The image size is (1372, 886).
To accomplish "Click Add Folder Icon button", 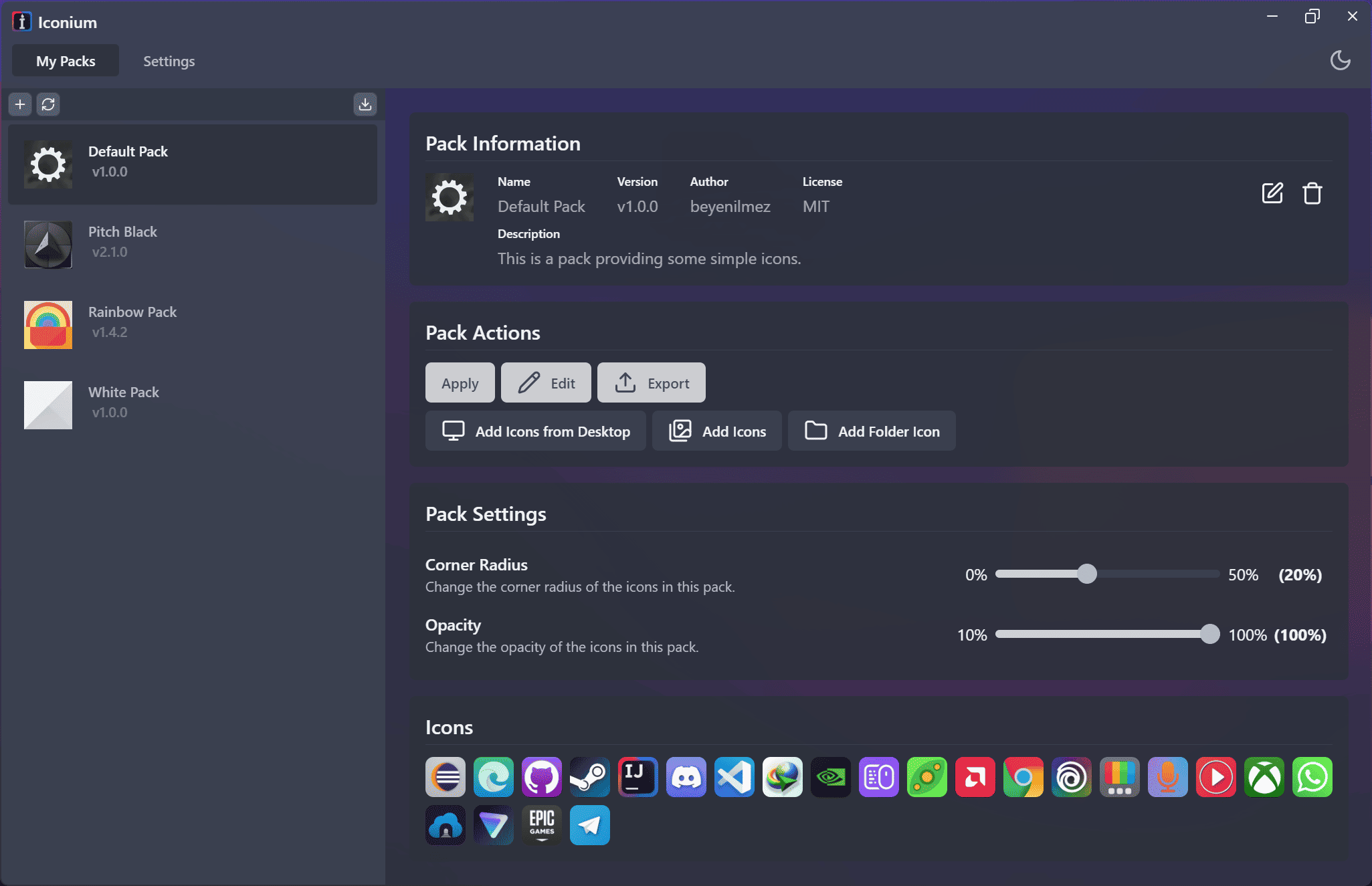I will coord(872,431).
